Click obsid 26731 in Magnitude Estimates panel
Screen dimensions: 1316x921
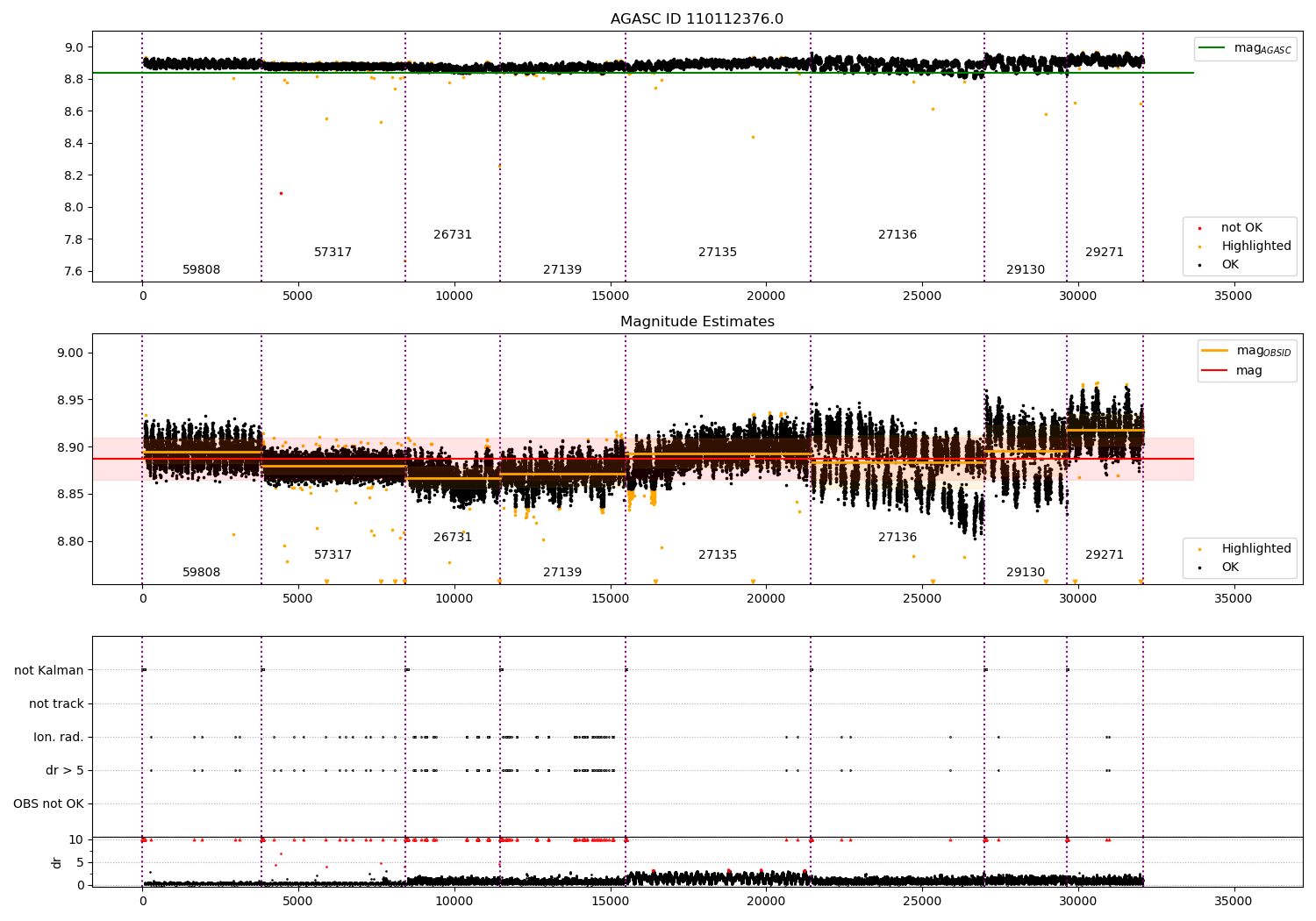(453, 538)
